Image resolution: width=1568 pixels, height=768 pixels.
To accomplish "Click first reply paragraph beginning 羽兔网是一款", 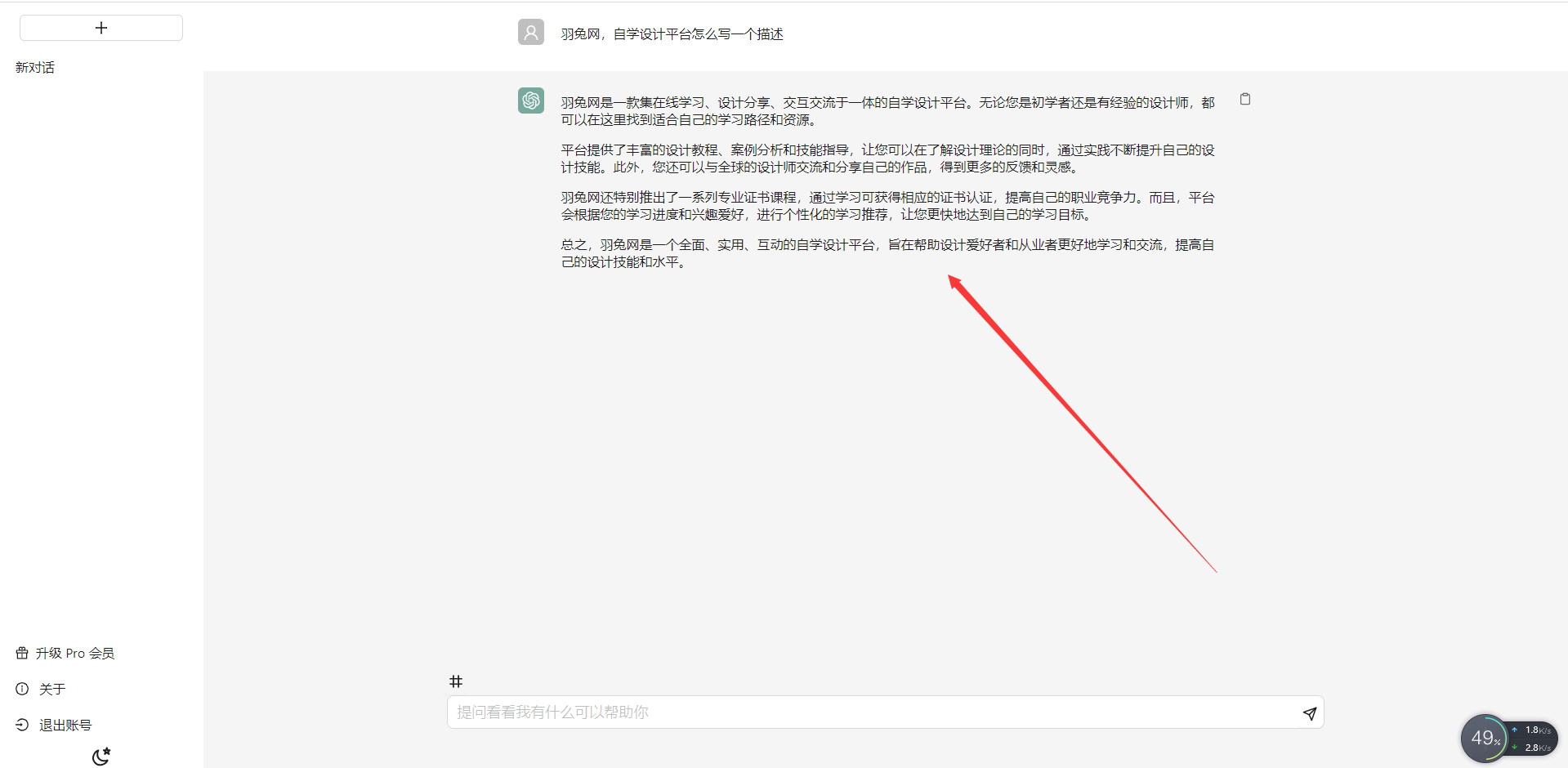I will 887,111.
